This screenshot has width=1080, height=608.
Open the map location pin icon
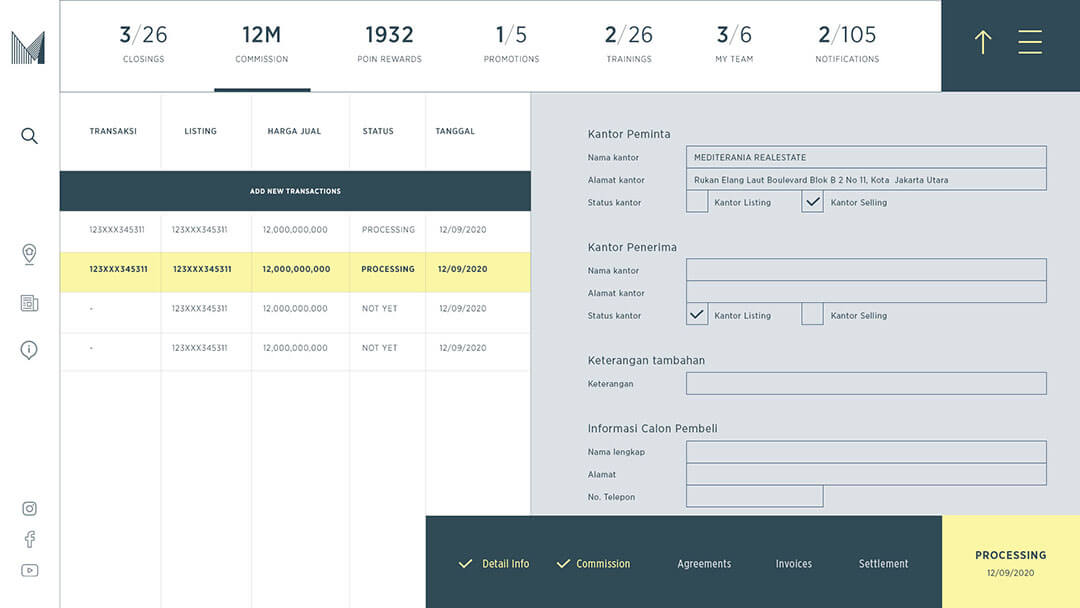point(29,254)
